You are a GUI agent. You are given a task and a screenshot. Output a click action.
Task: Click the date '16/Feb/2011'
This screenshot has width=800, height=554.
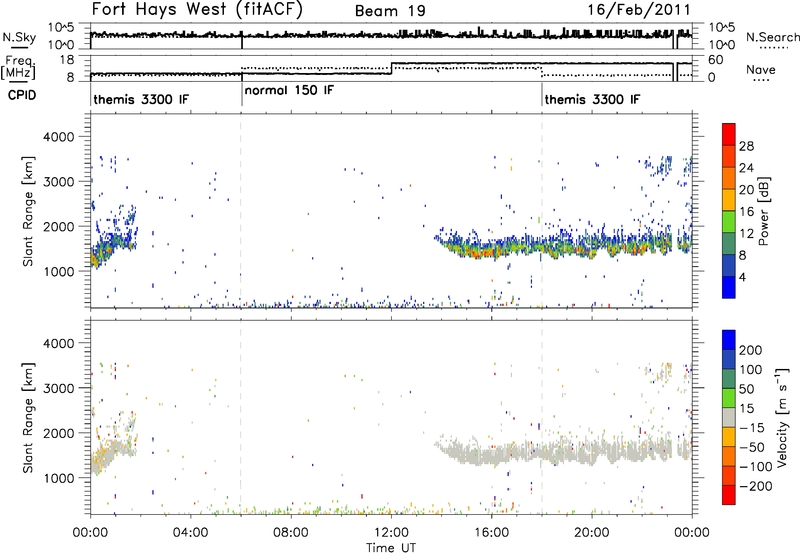(639, 10)
